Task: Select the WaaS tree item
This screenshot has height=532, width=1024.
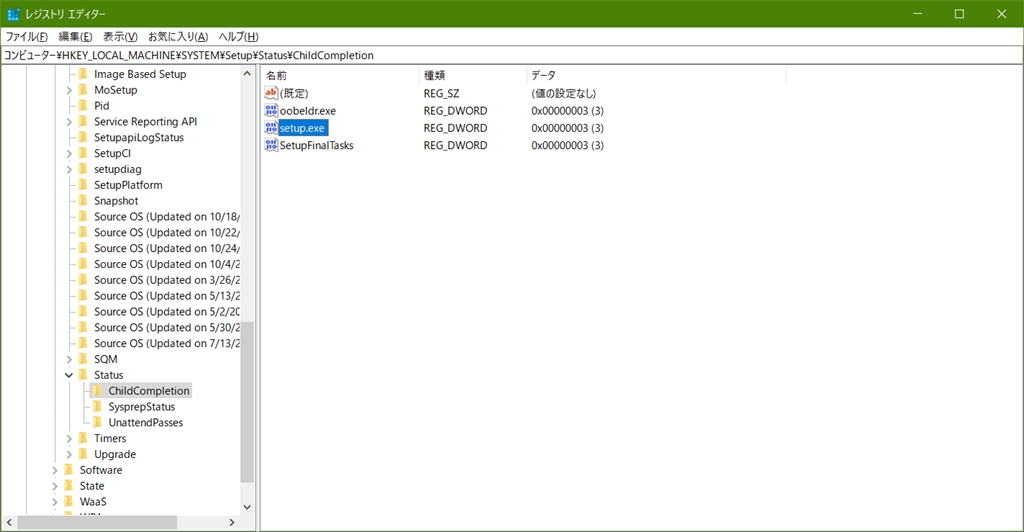Action: click(93, 502)
